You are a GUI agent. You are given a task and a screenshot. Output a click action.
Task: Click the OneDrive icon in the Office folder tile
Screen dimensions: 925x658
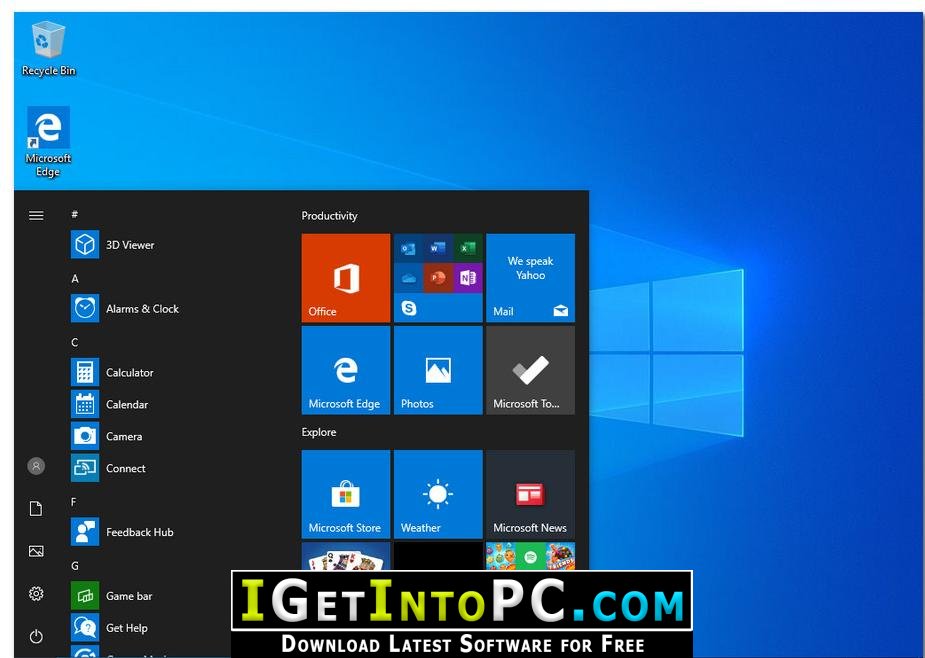pyautogui.click(x=408, y=278)
